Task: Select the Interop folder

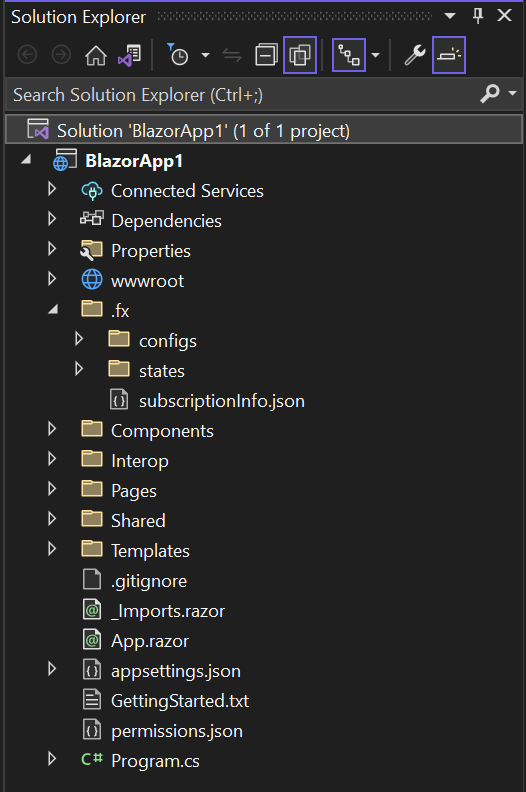Action: click(140, 461)
